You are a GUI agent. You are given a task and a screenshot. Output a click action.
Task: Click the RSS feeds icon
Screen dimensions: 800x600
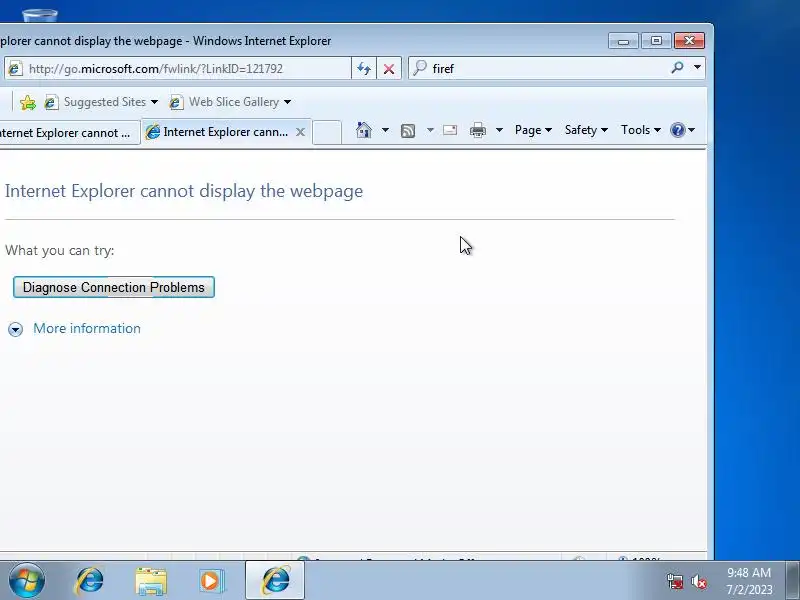point(408,131)
